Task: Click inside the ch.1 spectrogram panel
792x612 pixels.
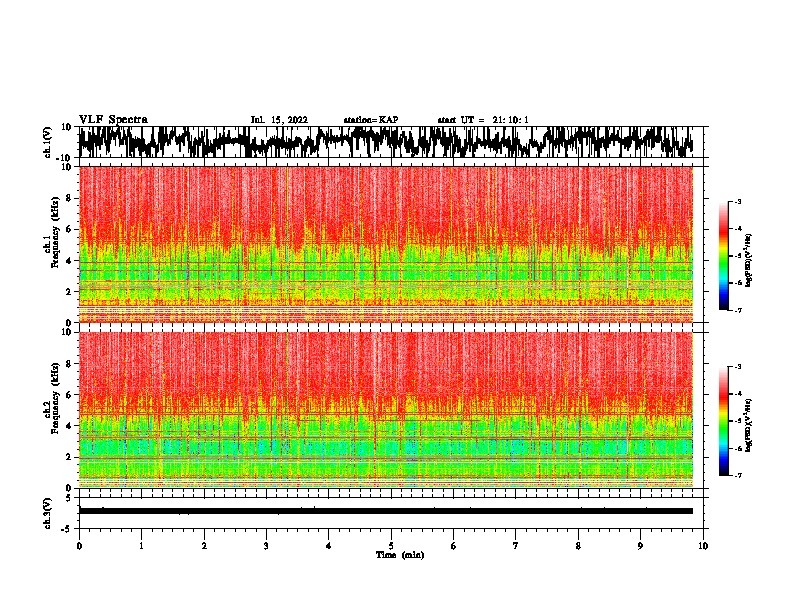Action: point(386,244)
